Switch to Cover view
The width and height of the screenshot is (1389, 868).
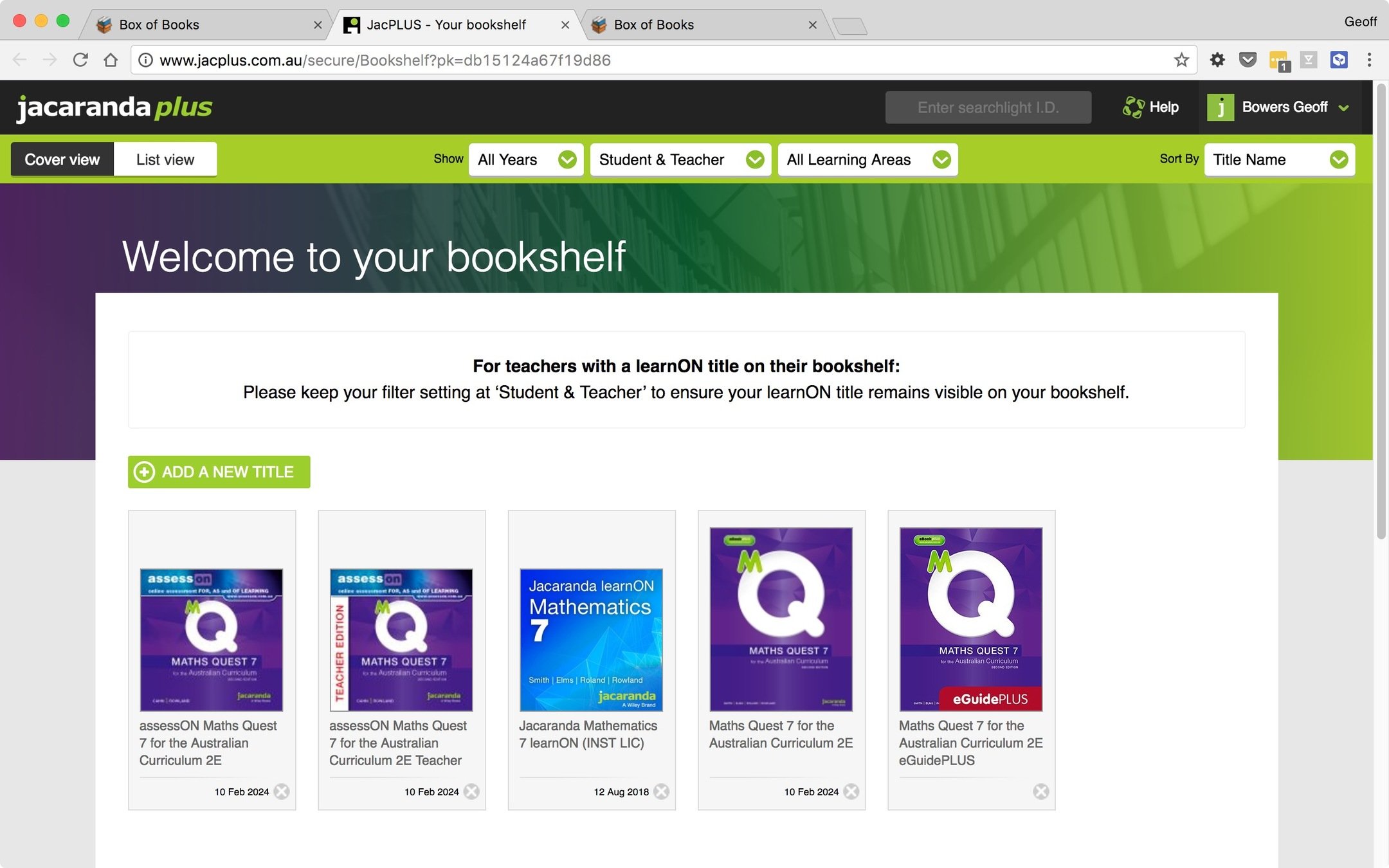pos(62,159)
